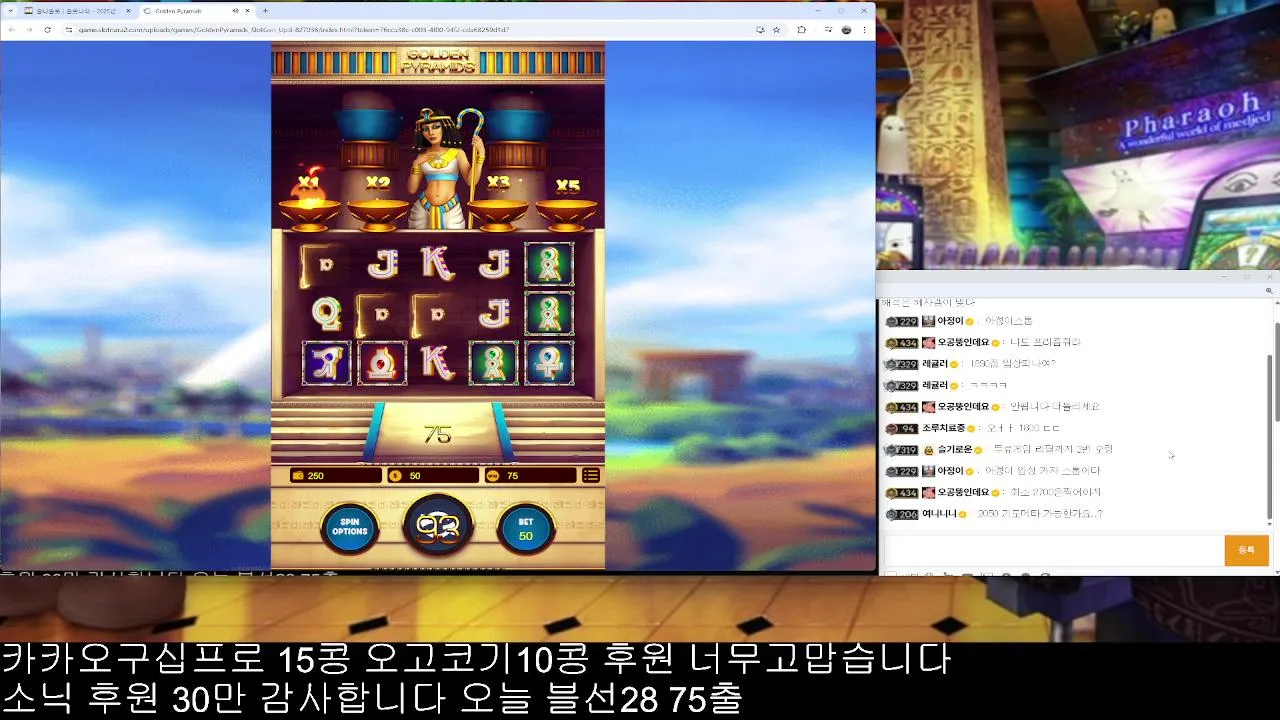Close the Golden Pyramids tab
Viewport: 1280px width, 720px height.
click(247, 11)
